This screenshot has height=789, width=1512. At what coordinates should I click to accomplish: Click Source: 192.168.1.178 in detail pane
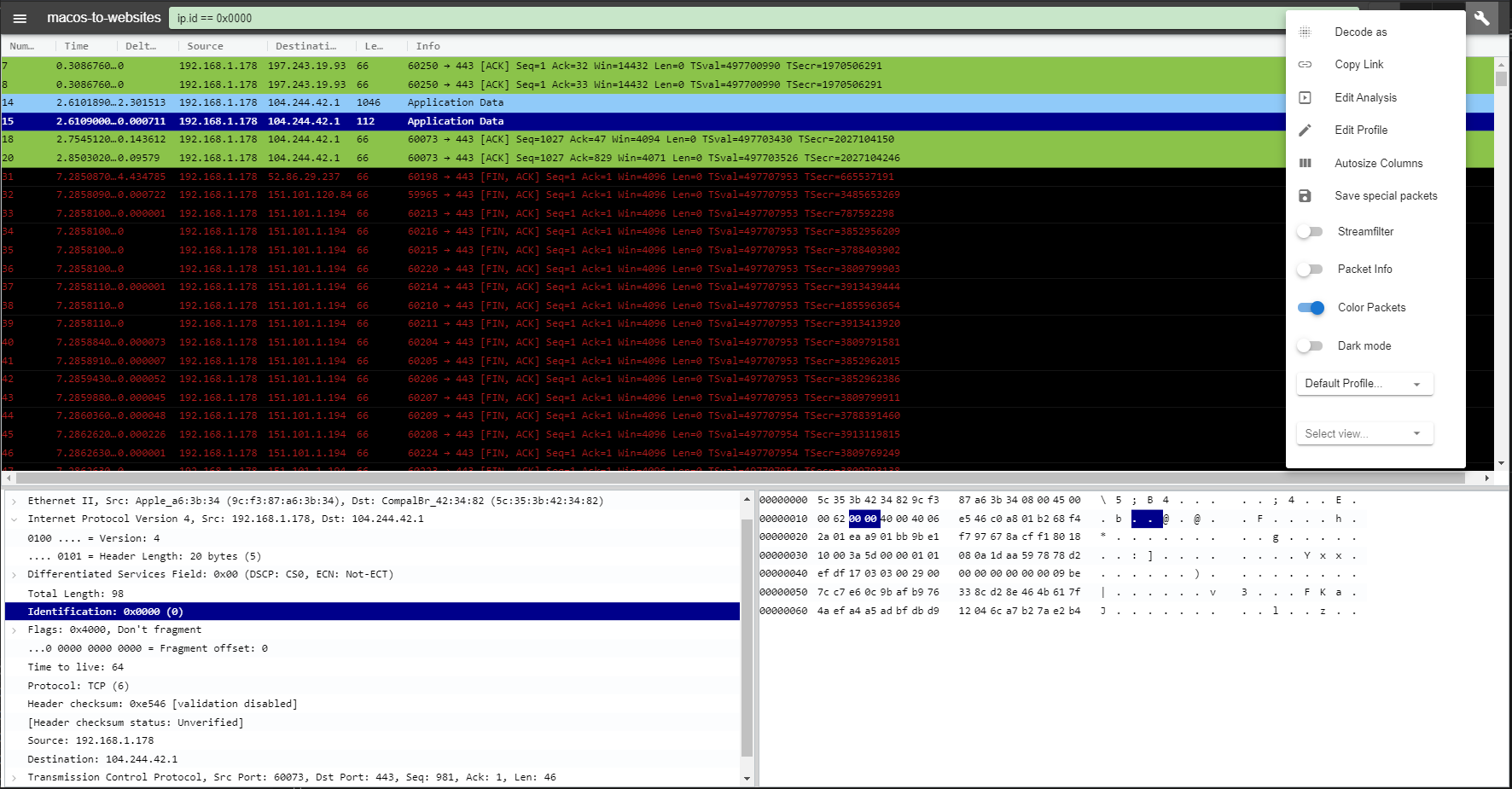click(372, 740)
